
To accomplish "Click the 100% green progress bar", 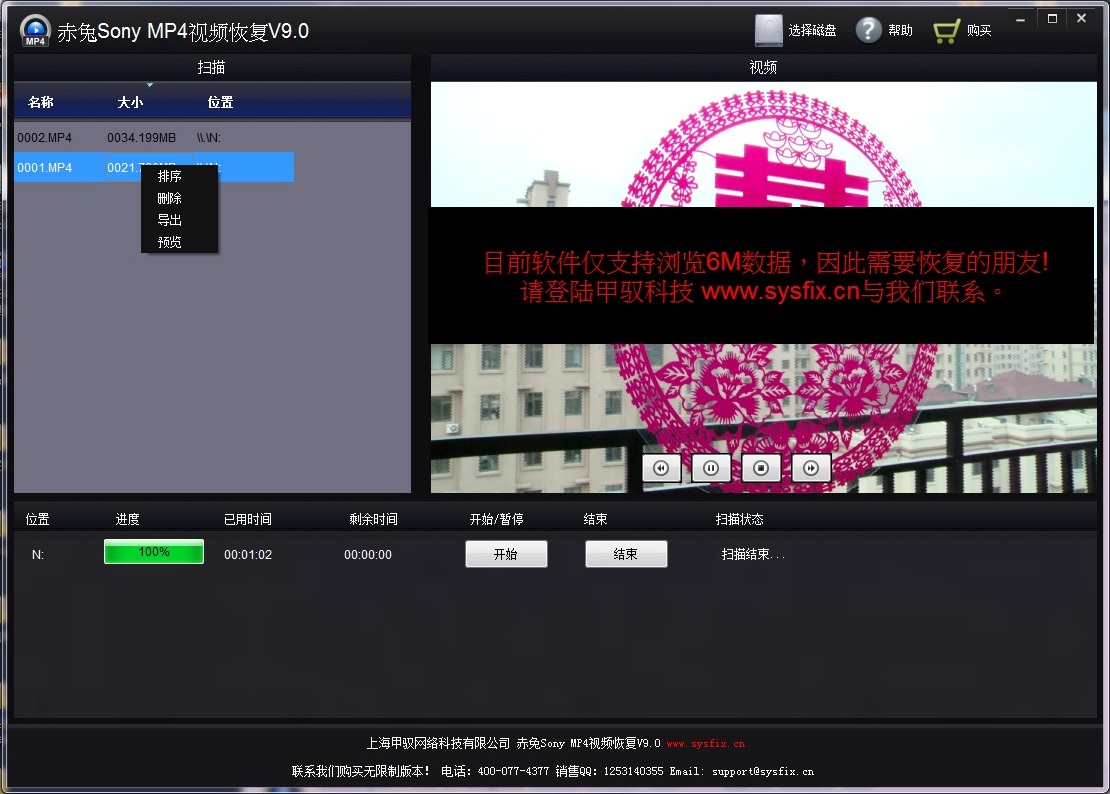I will tap(154, 552).
